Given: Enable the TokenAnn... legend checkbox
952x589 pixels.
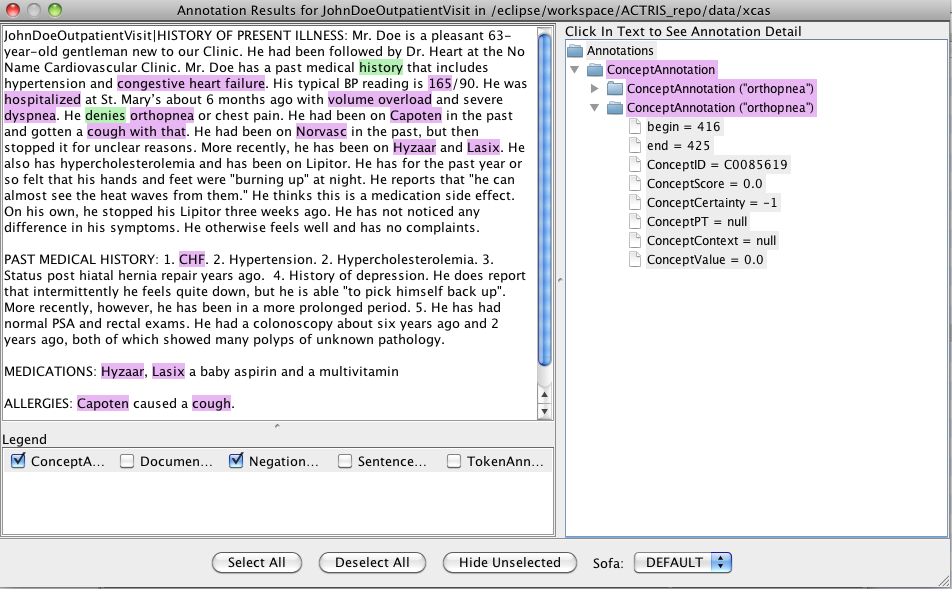Looking at the screenshot, I should coord(454,461).
